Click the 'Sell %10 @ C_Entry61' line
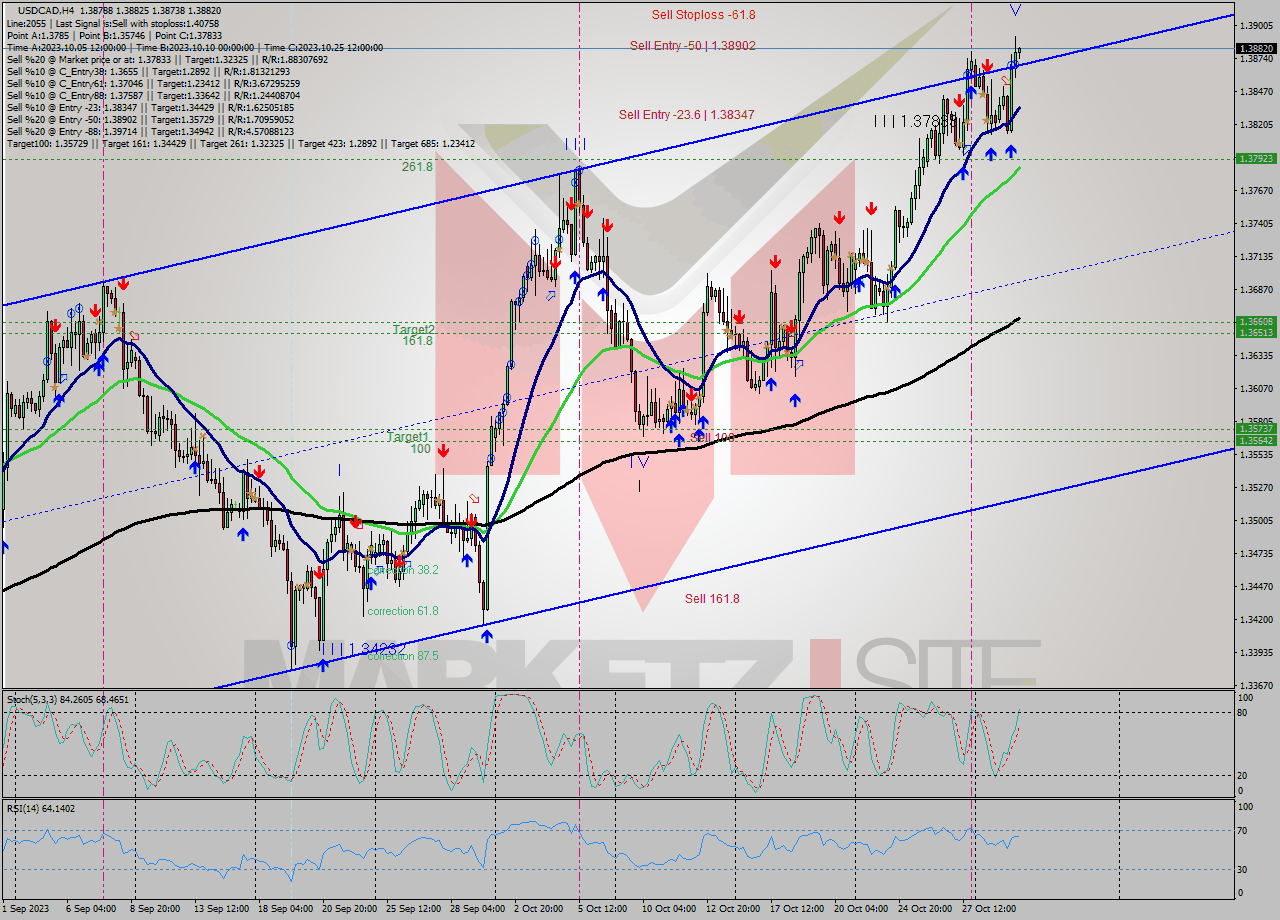1280x920 pixels. pos(151,83)
